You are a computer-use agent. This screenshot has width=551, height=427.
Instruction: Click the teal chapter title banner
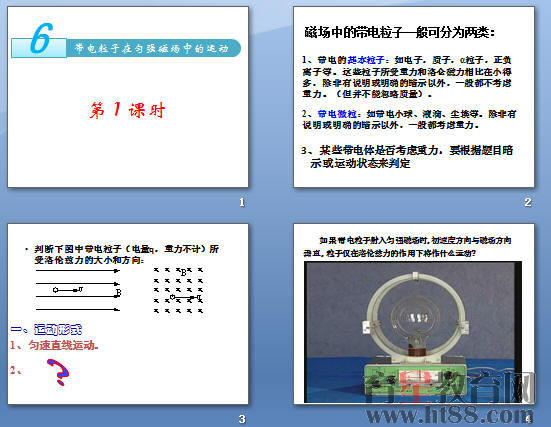(153, 48)
